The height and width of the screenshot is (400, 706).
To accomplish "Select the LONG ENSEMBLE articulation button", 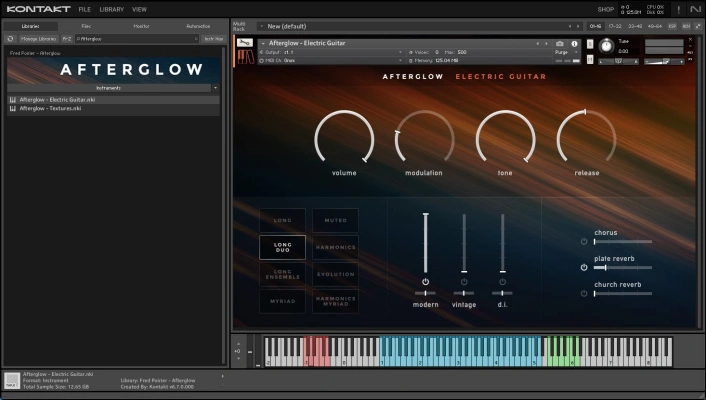I will coord(282,274).
